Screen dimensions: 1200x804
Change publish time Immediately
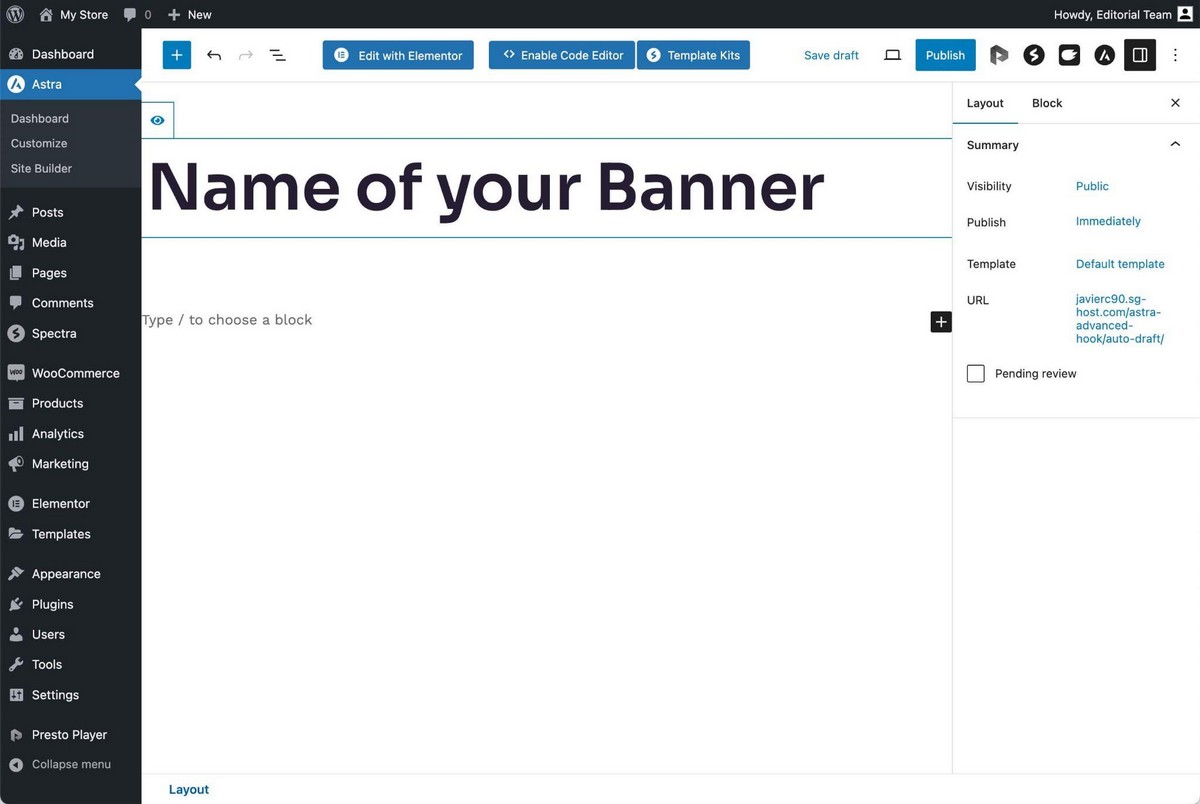pyautogui.click(x=1108, y=221)
